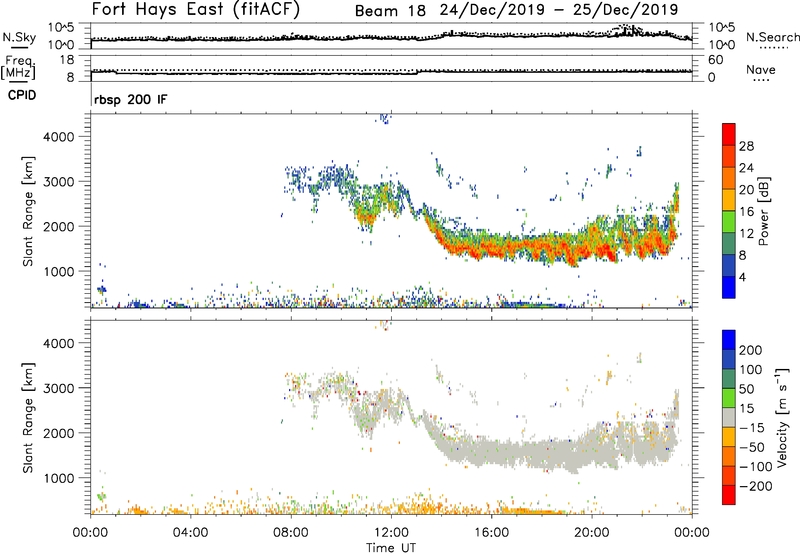This screenshot has width=800, height=554.
Task: Click the '200' velocity scale value
Action: click(x=751, y=350)
